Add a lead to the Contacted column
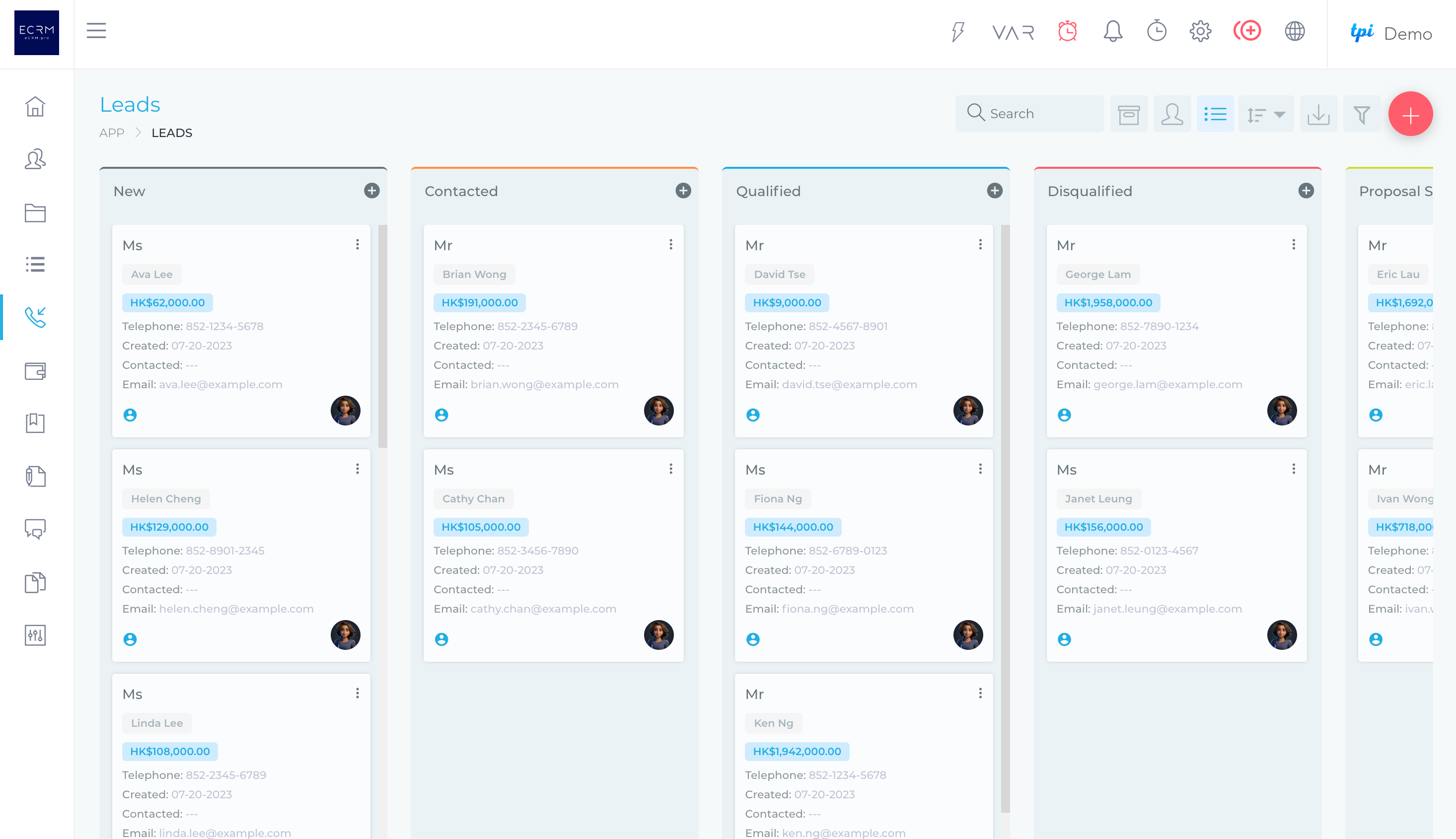 coord(683,191)
